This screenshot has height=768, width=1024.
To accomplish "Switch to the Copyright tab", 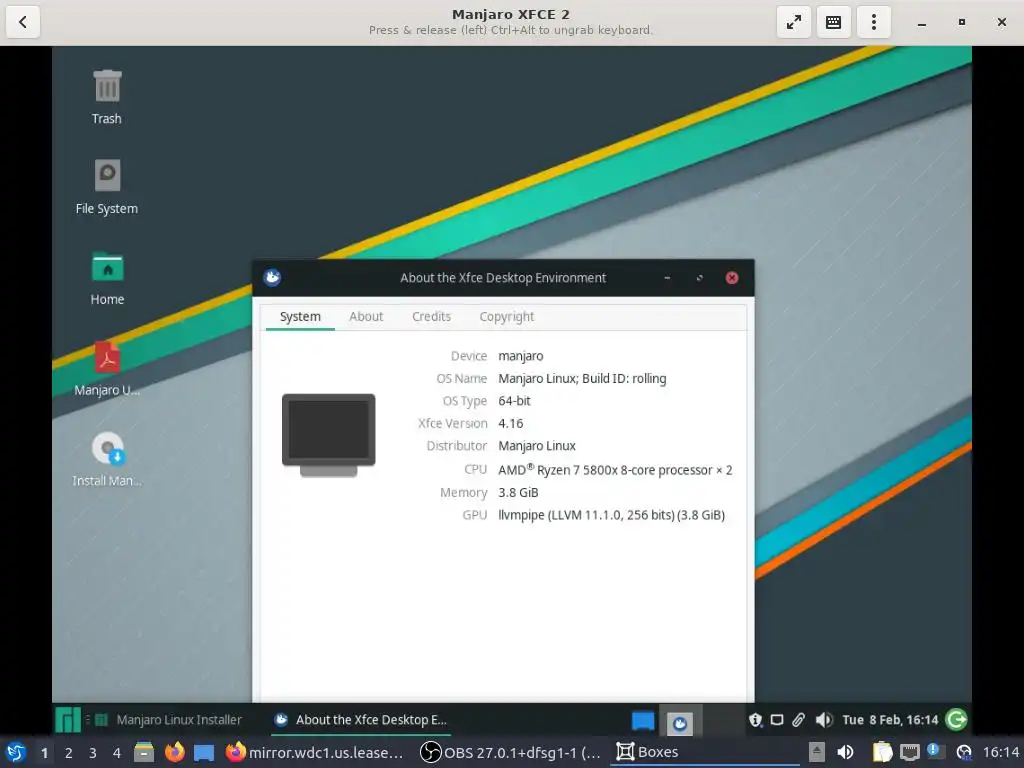I will [506, 317].
